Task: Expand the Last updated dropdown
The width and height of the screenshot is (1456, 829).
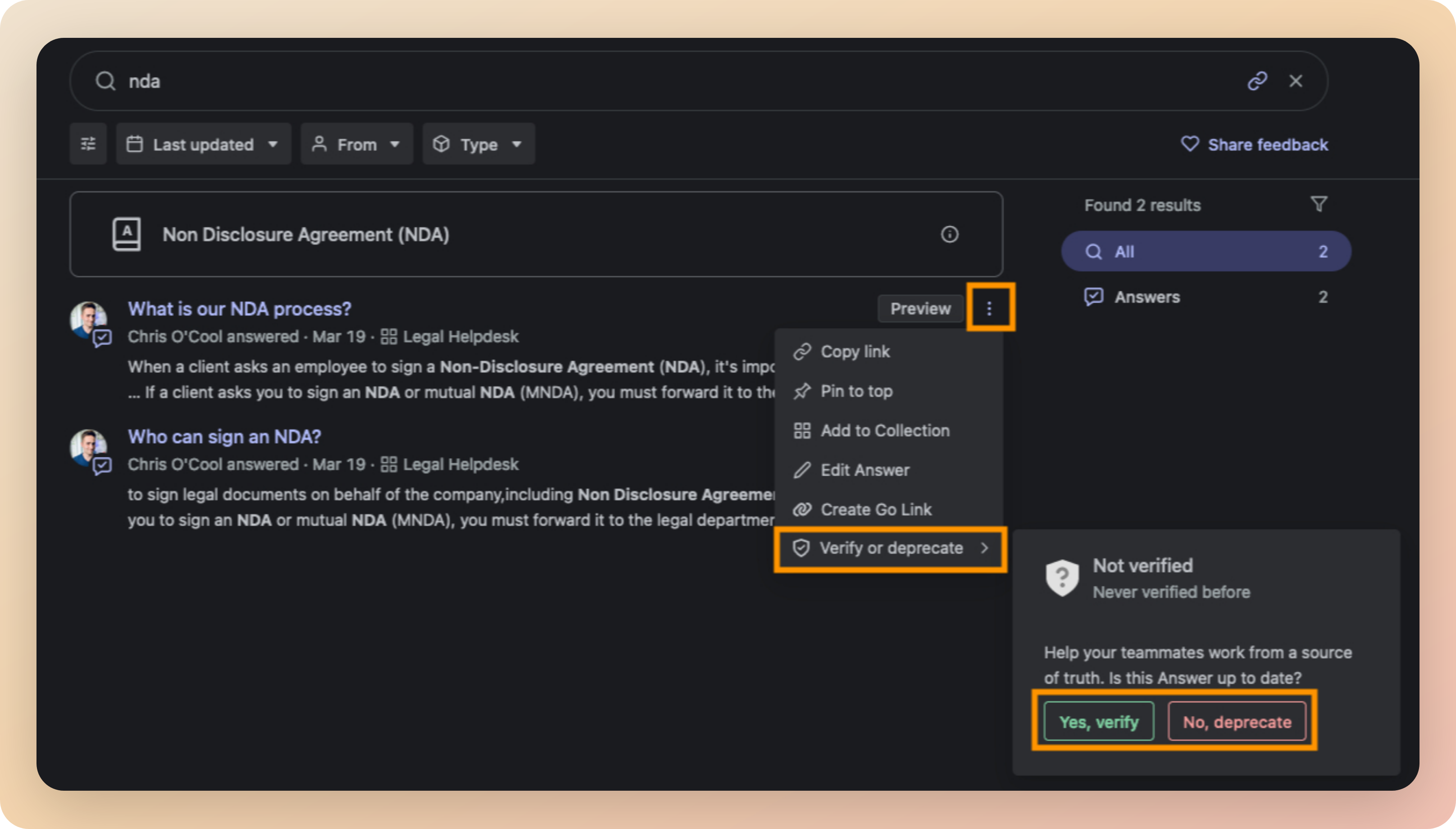Action: (203, 144)
